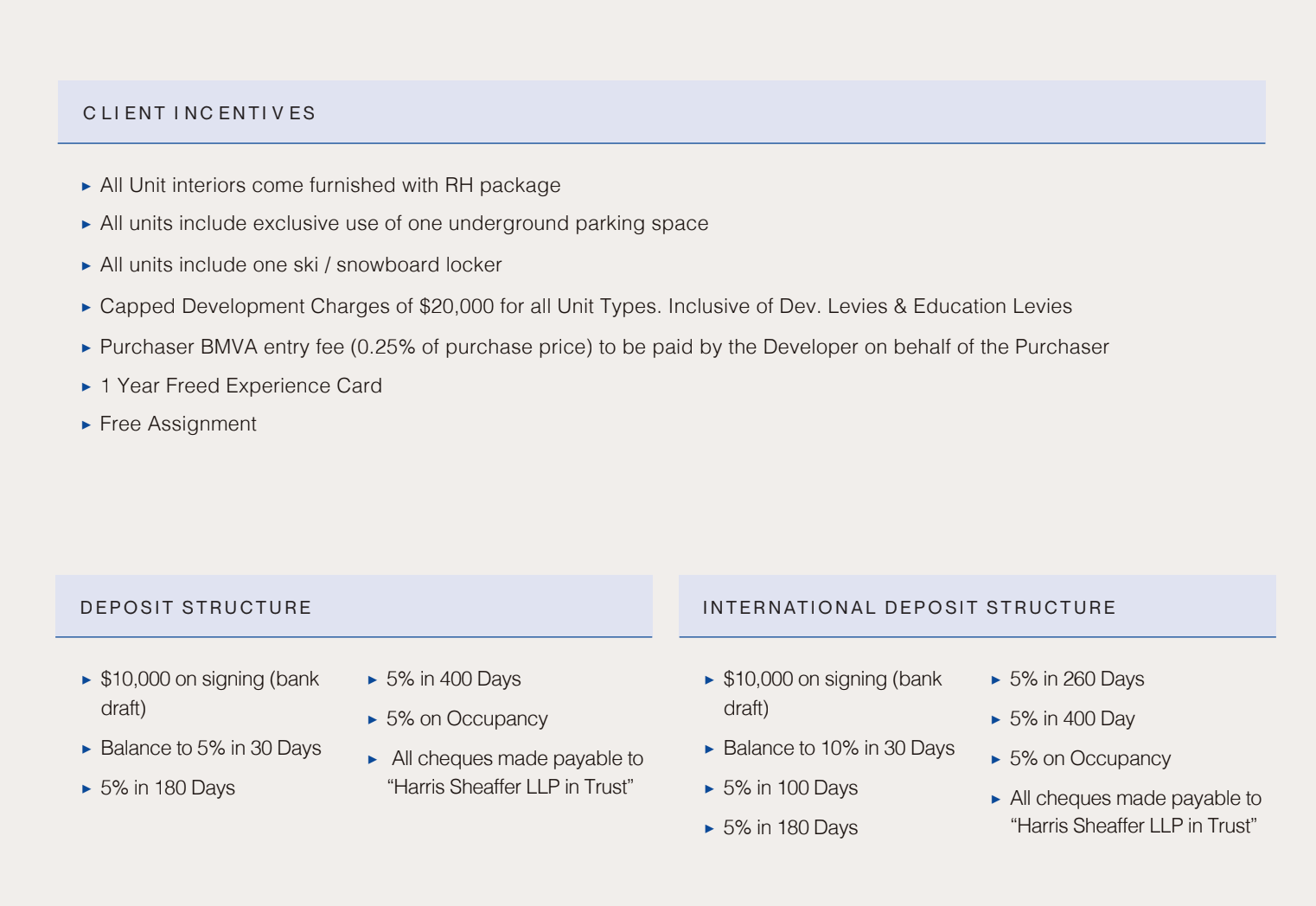1316x906 pixels.
Task: Click the bullet arrow beside Balance to 10% in 30 Days
Action: (709, 749)
